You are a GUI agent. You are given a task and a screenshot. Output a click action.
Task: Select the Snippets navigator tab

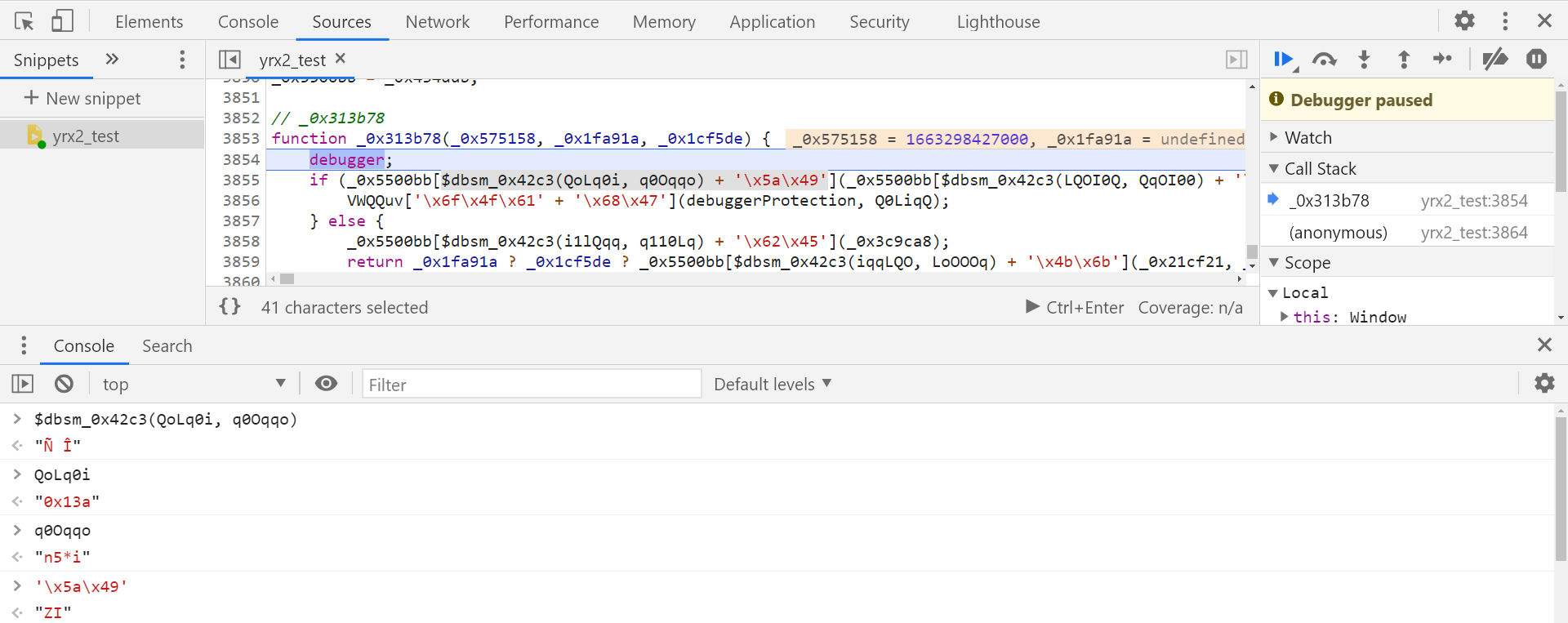pos(47,60)
